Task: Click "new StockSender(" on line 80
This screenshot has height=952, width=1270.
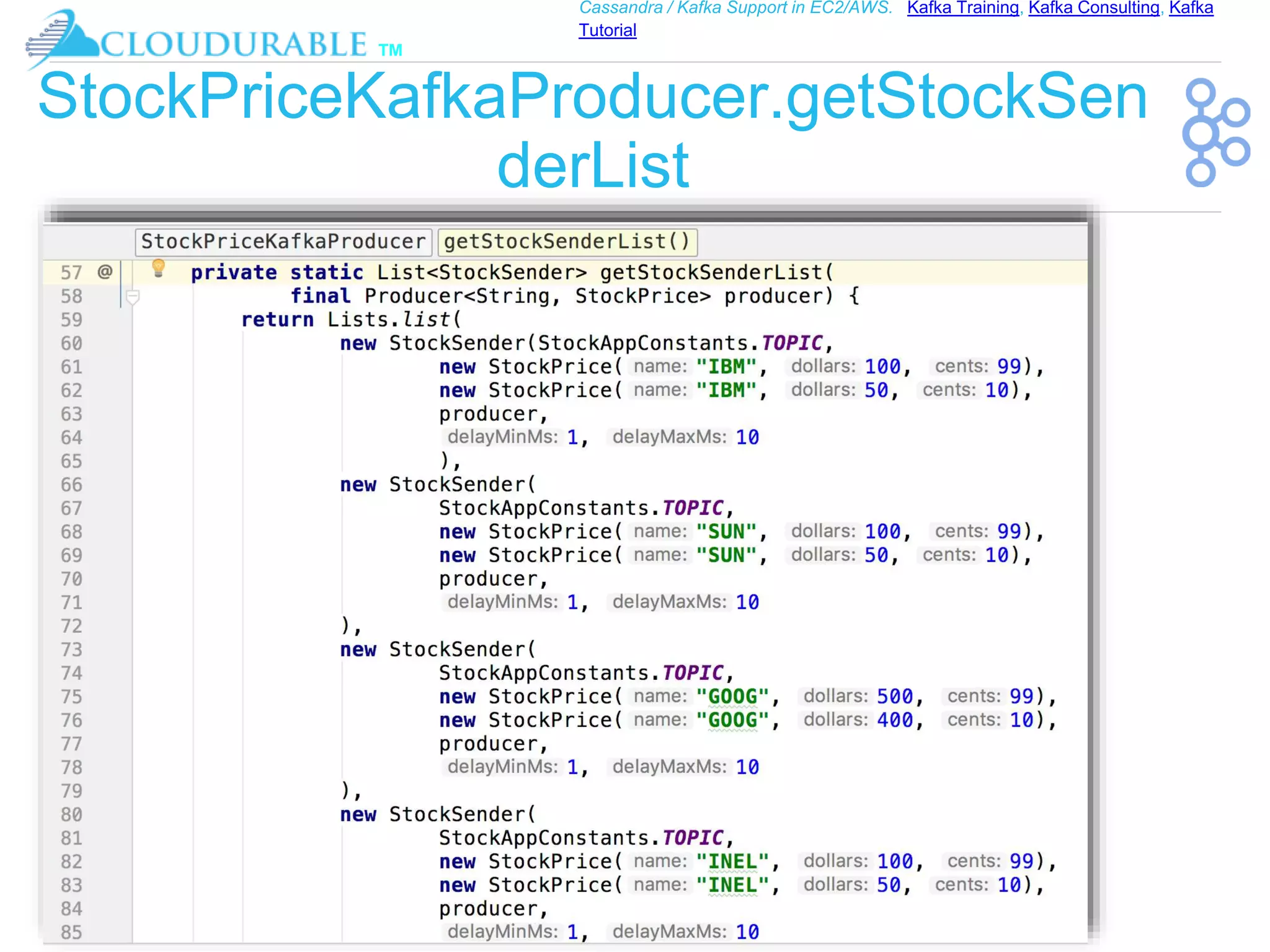Action: coord(438,814)
